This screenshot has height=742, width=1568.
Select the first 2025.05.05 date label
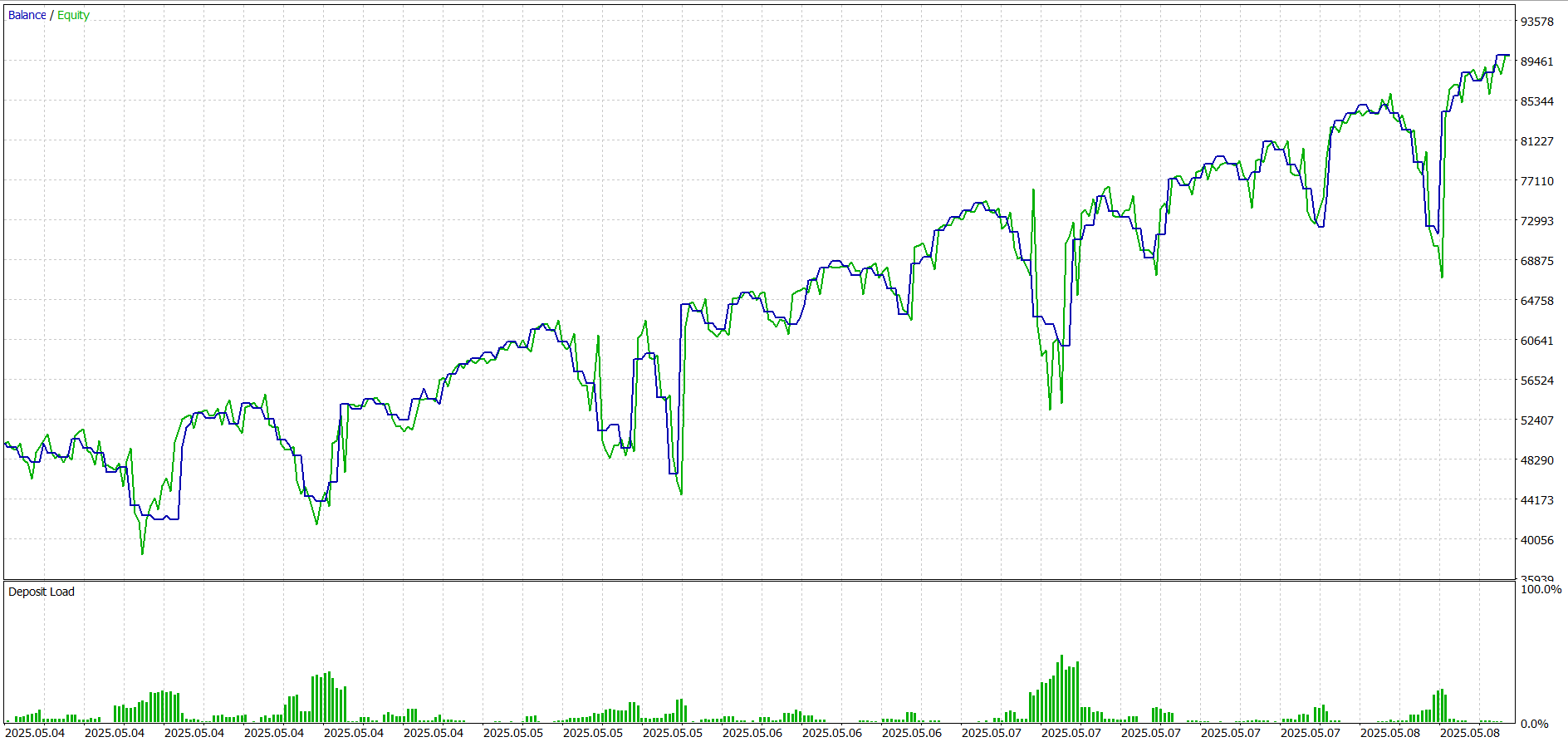click(513, 733)
